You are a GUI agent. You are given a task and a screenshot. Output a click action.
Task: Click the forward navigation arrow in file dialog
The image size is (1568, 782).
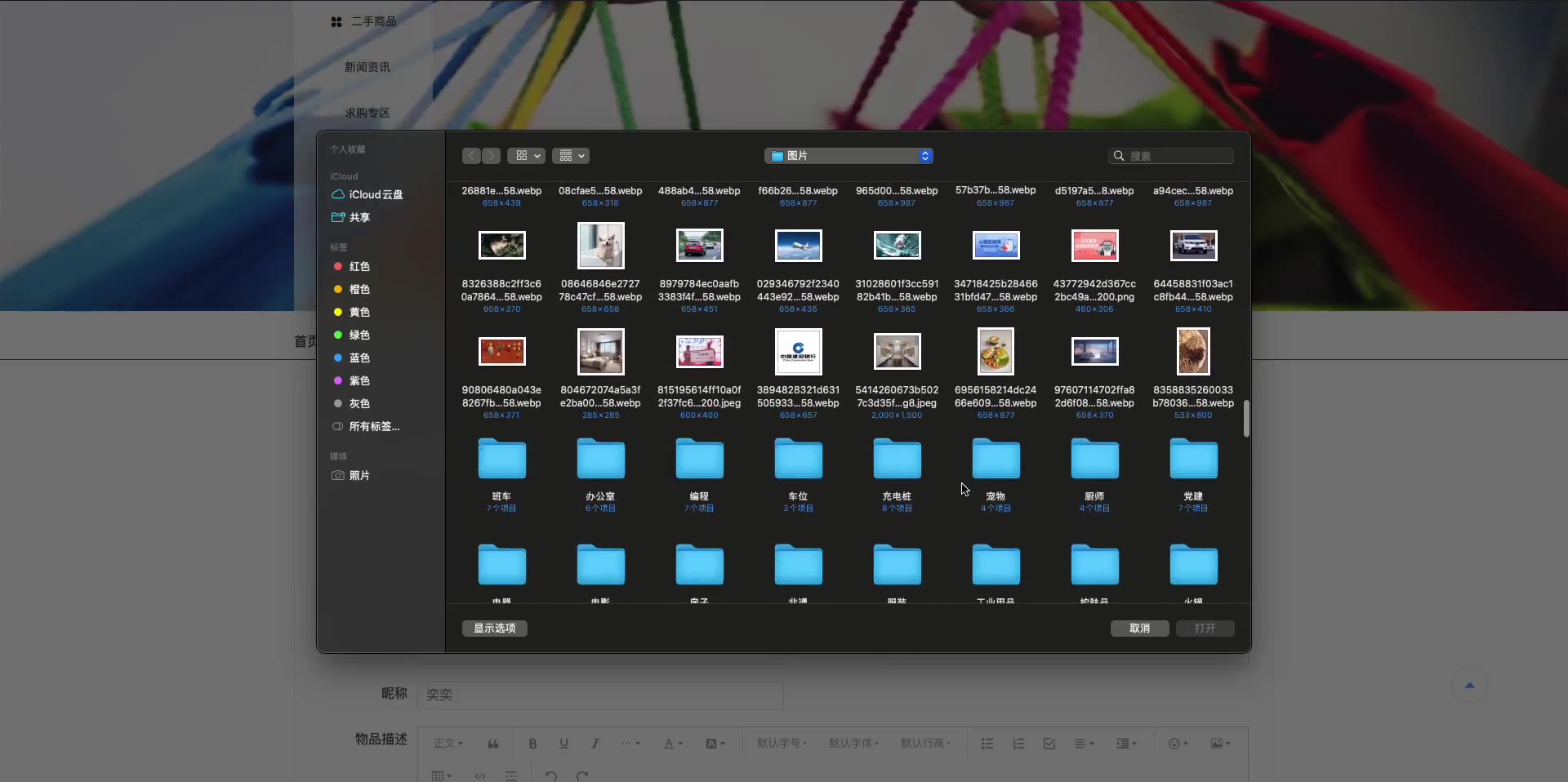(491, 156)
